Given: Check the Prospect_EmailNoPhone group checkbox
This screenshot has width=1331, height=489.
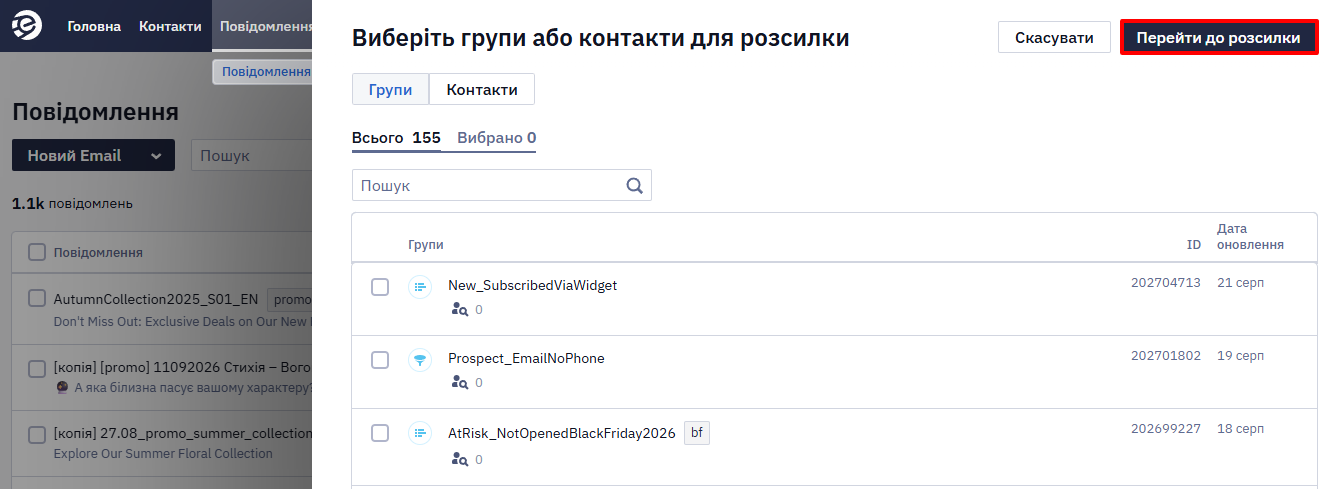Looking at the screenshot, I should click(x=380, y=360).
